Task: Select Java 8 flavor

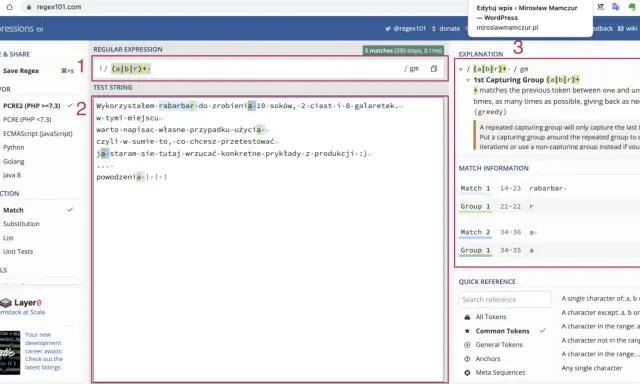Action: [x=11, y=175]
